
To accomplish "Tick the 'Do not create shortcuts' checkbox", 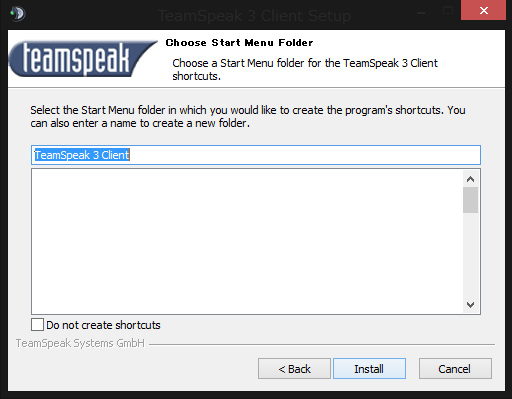I will click(37, 324).
